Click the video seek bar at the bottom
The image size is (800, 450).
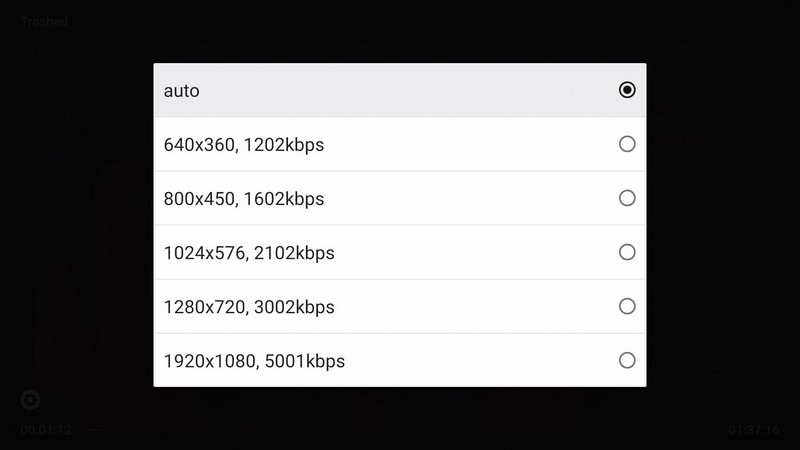(x=400, y=429)
